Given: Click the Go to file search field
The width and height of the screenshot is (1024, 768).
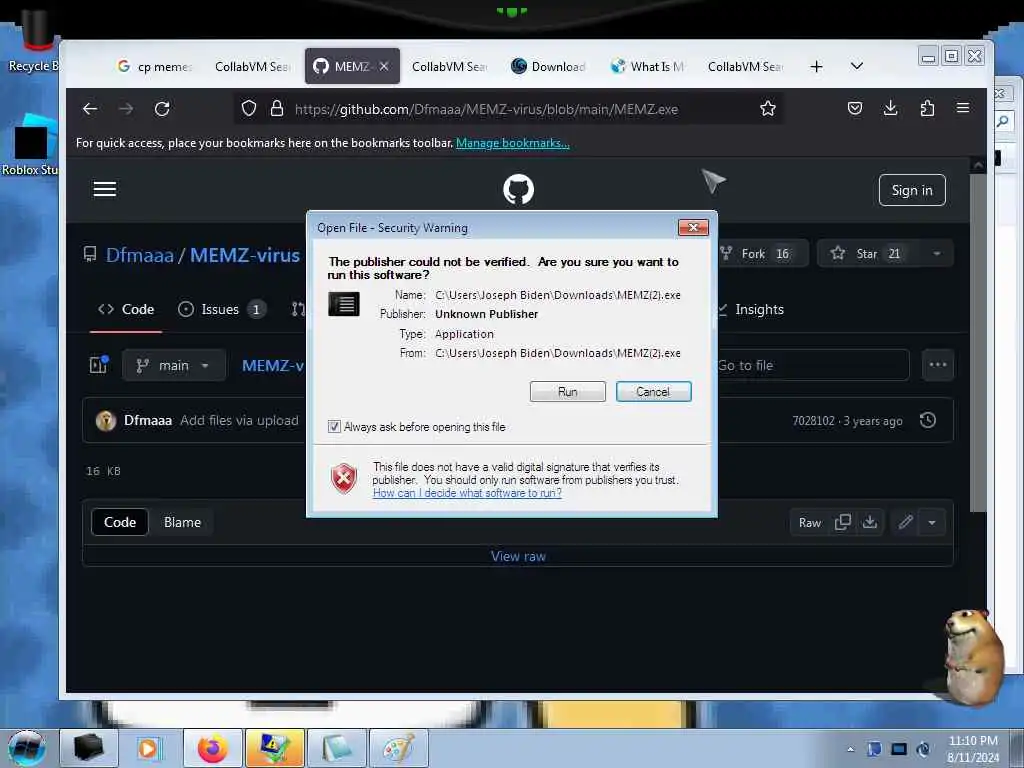Looking at the screenshot, I should point(812,365).
